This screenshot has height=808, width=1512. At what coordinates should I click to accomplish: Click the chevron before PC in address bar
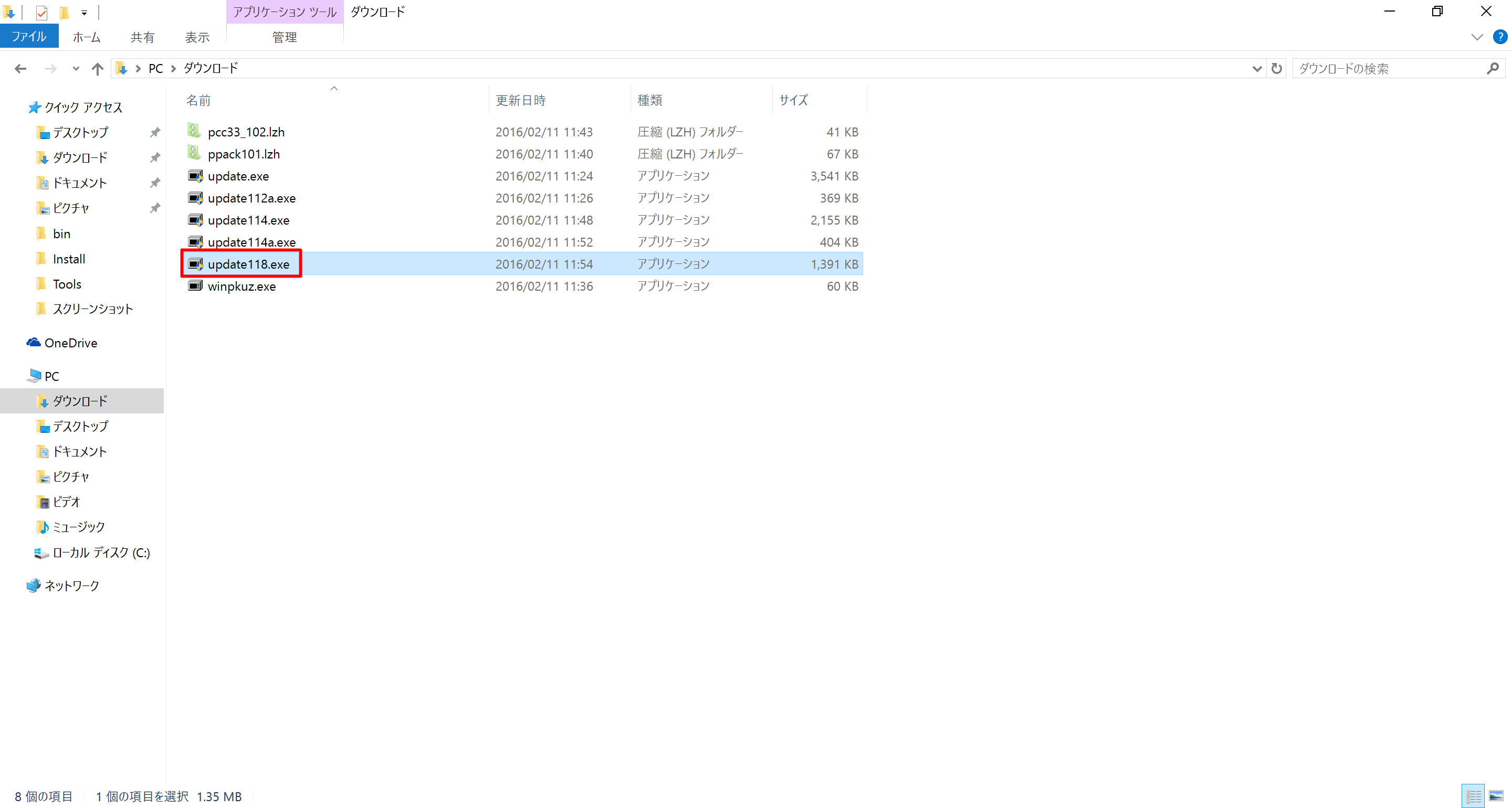138,69
